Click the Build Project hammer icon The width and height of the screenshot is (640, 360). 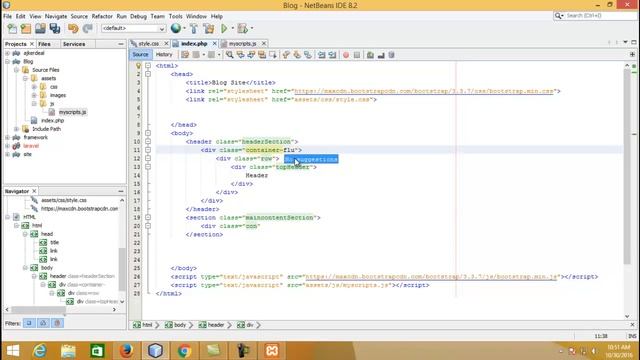pyautogui.click(x=194, y=29)
